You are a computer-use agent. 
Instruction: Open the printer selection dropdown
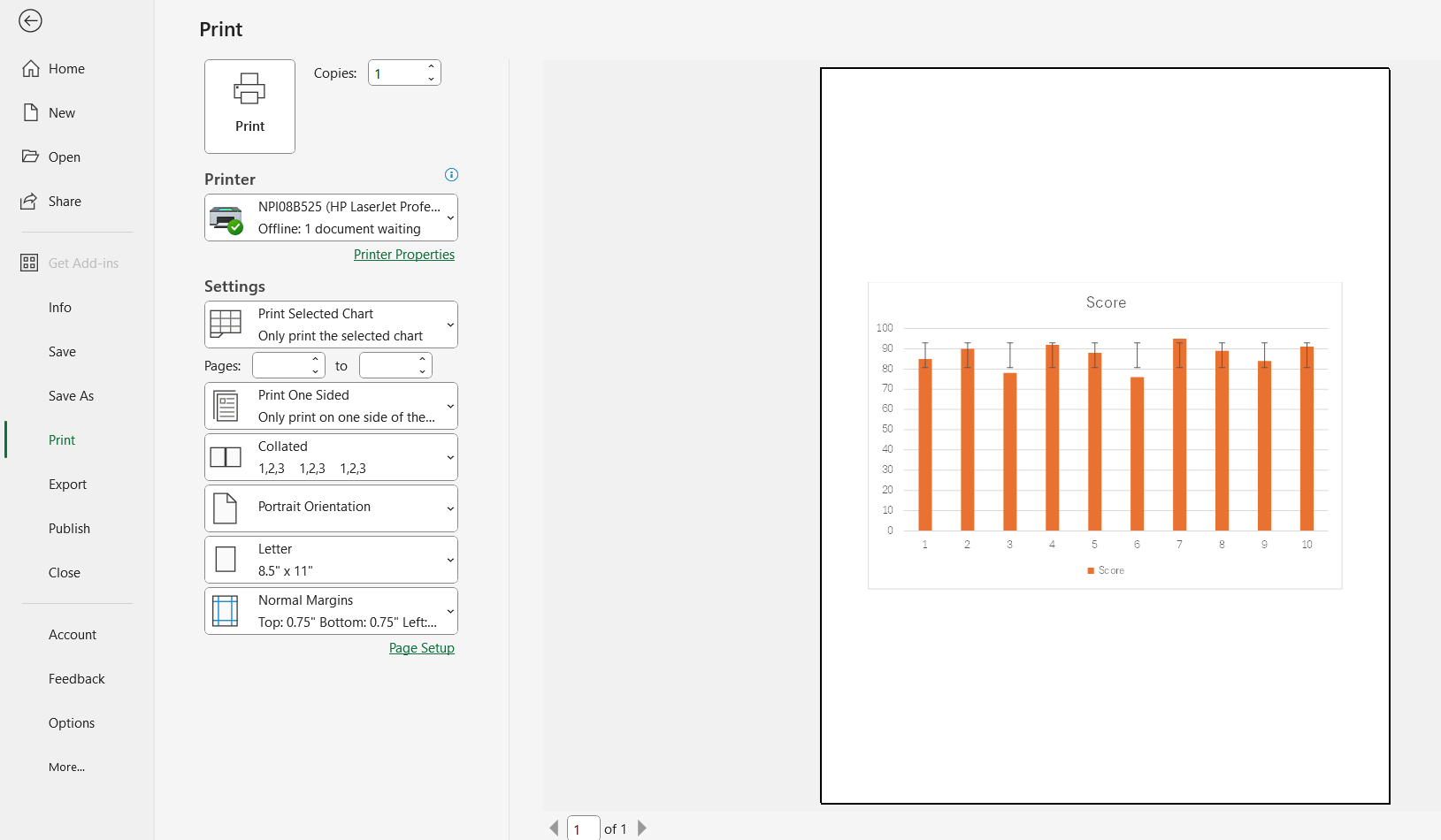pos(331,218)
